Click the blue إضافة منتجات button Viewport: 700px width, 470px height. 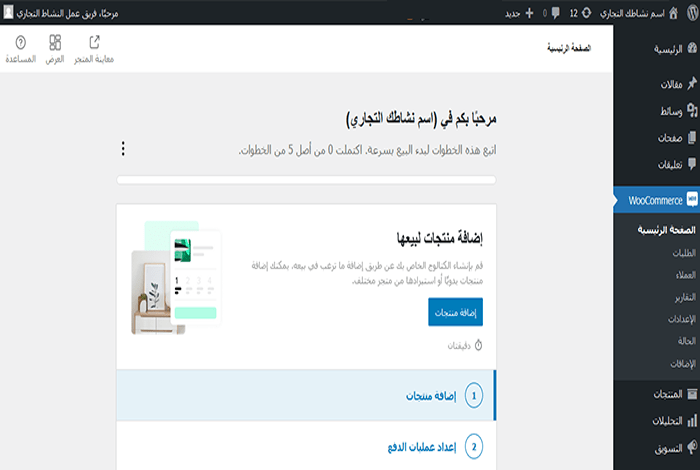click(455, 312)
